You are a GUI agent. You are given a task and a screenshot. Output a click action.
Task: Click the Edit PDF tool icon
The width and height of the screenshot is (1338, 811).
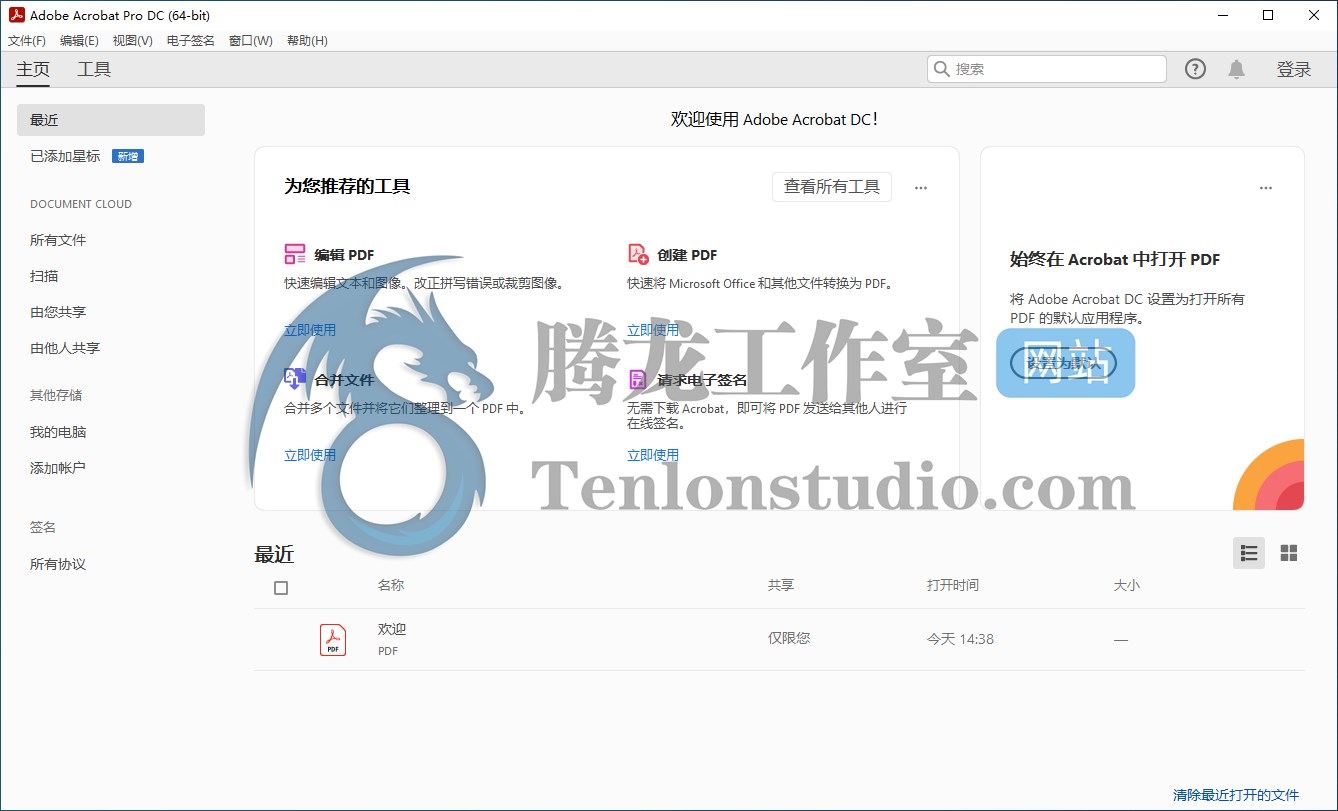tap(295, 254)
